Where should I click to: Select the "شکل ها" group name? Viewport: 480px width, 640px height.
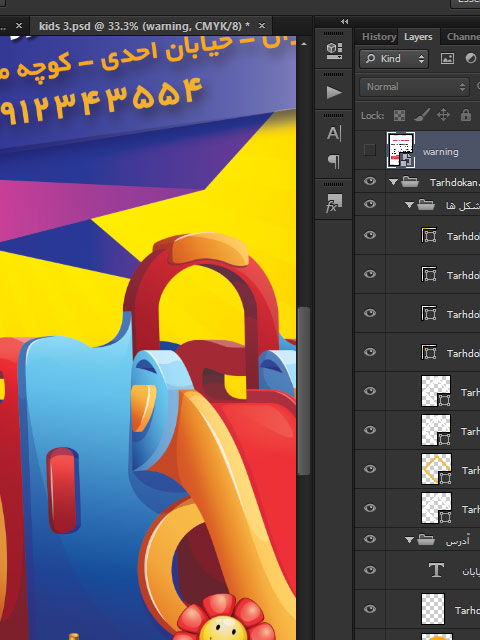pos(463,205)
